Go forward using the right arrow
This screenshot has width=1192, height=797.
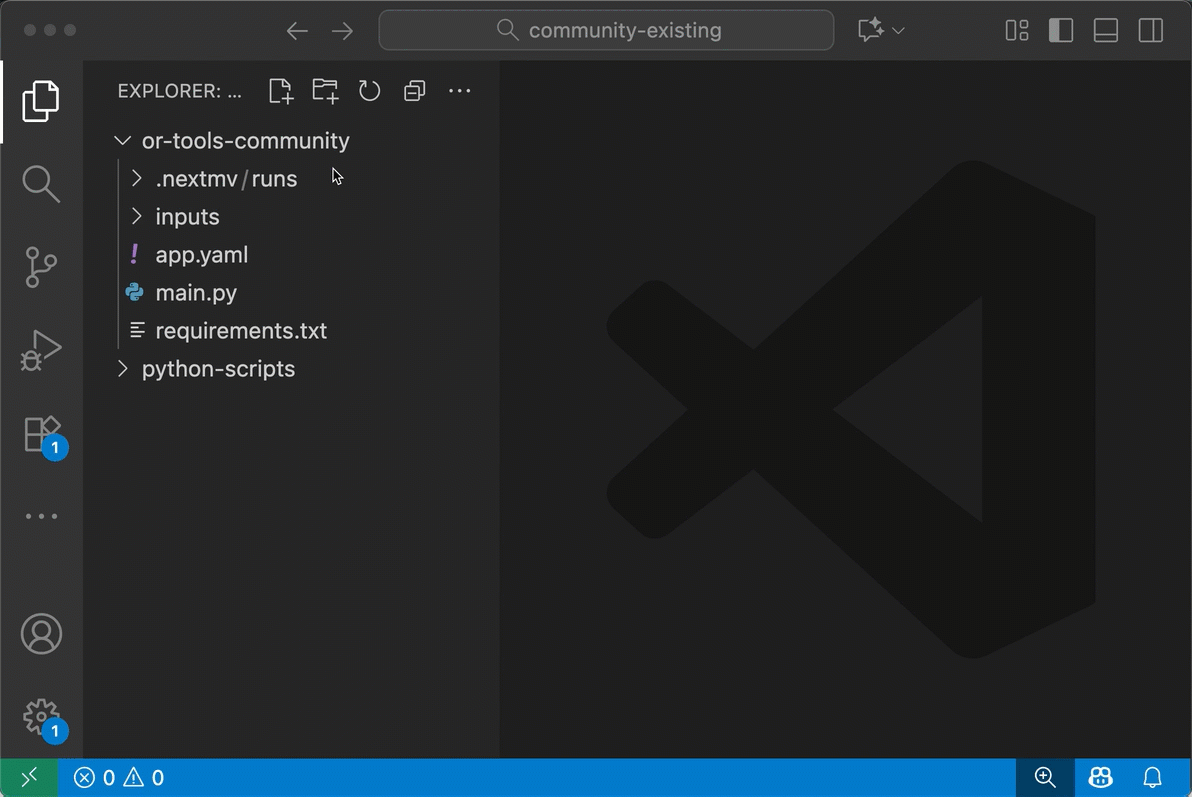click(342, 30)
